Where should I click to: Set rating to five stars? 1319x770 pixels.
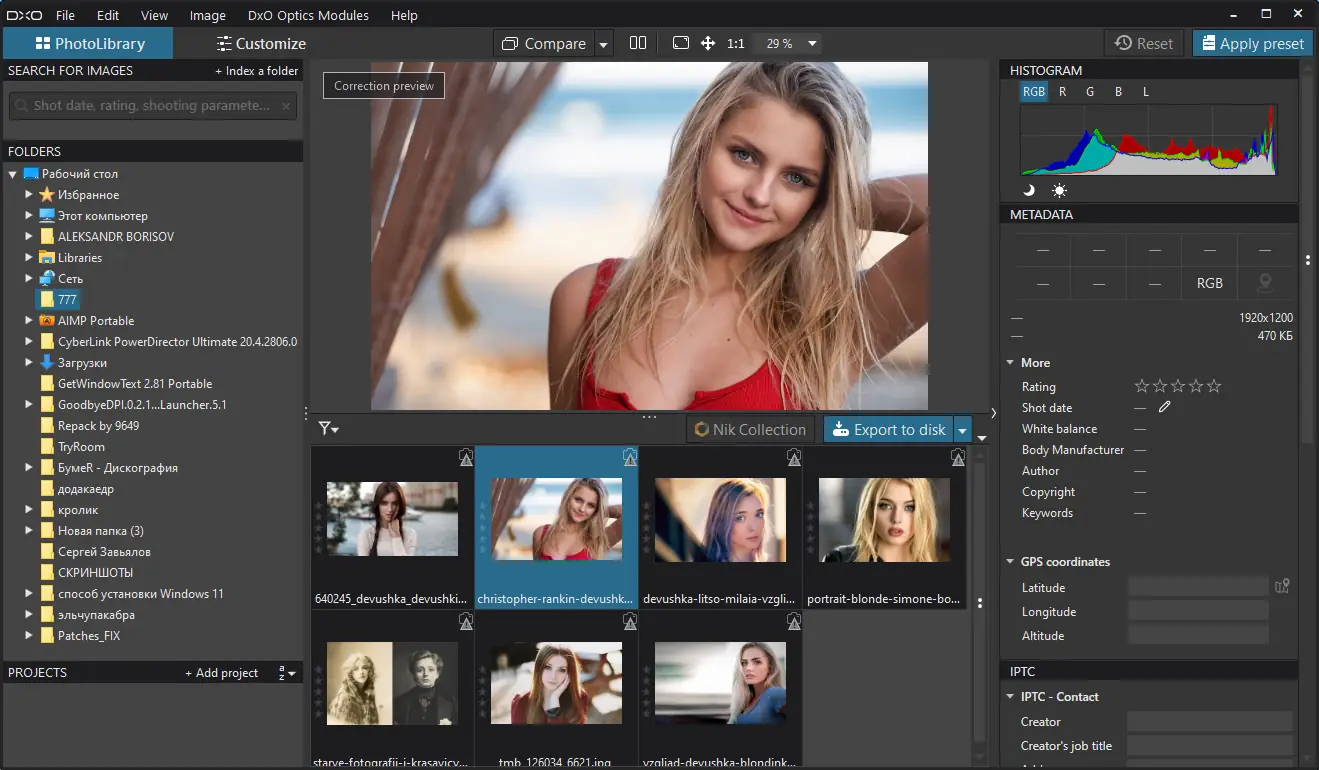click(1214, 387)
